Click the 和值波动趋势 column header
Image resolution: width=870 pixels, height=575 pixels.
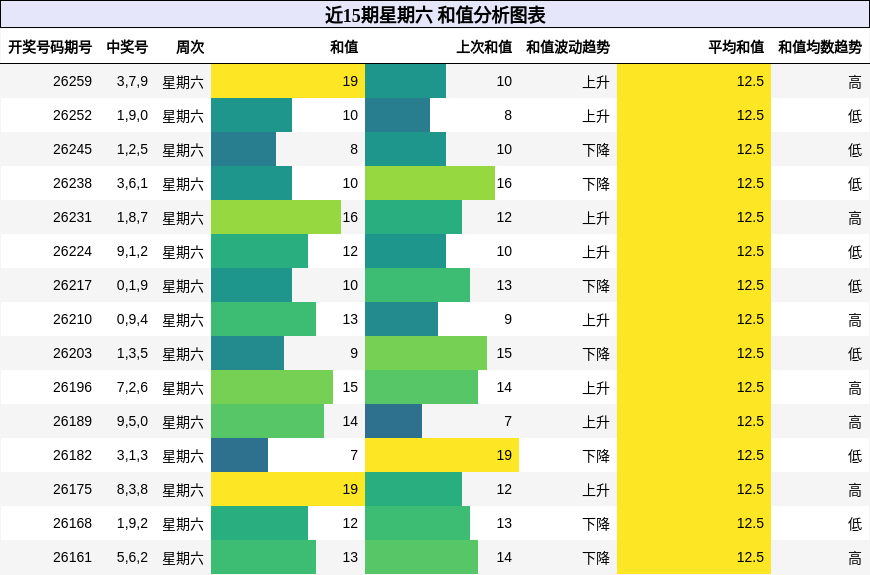(x=568, y=47)
